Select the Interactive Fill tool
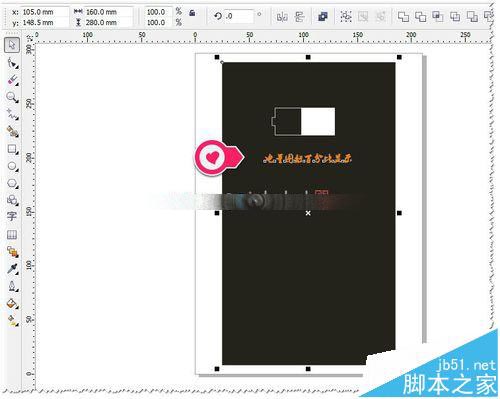The width and height of the screenshot is (500, 399). [12, 321]
